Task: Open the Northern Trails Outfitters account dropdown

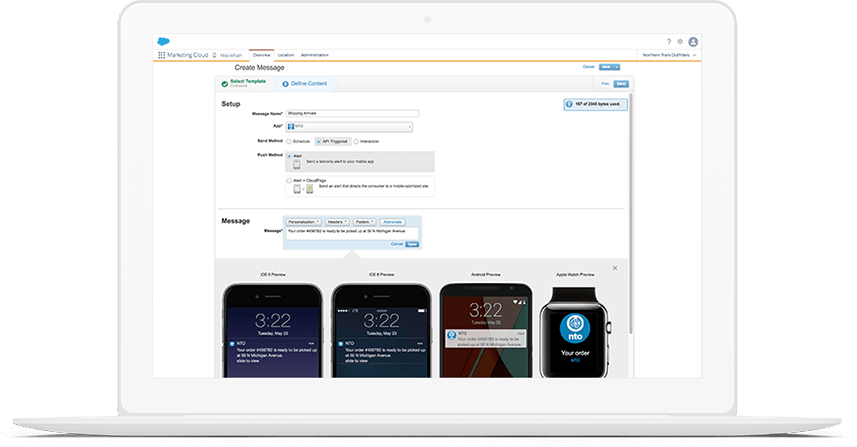Action: (670, 55)
